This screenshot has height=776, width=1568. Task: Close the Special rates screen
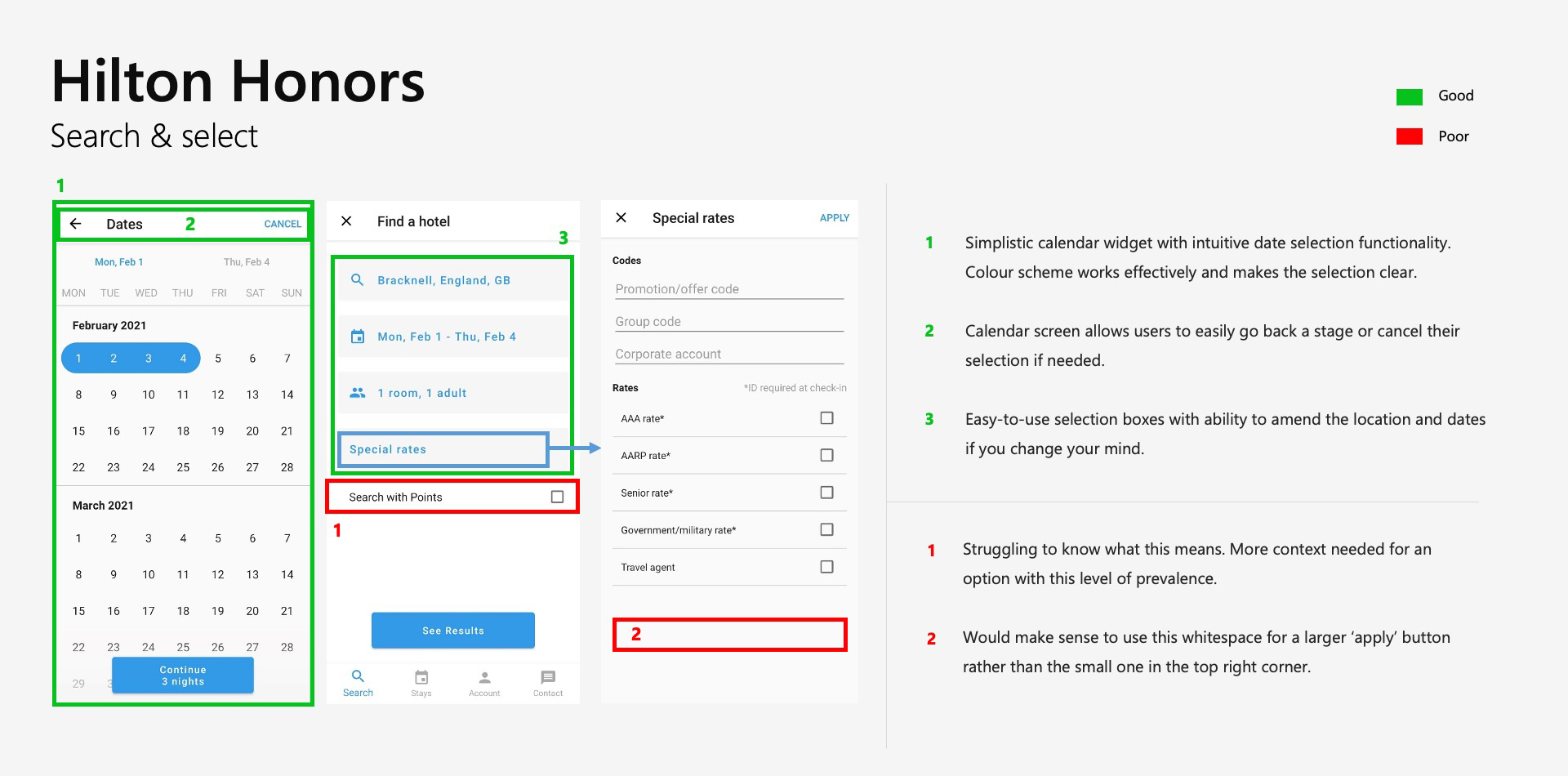pyautogui.click(x=621, y=218)
